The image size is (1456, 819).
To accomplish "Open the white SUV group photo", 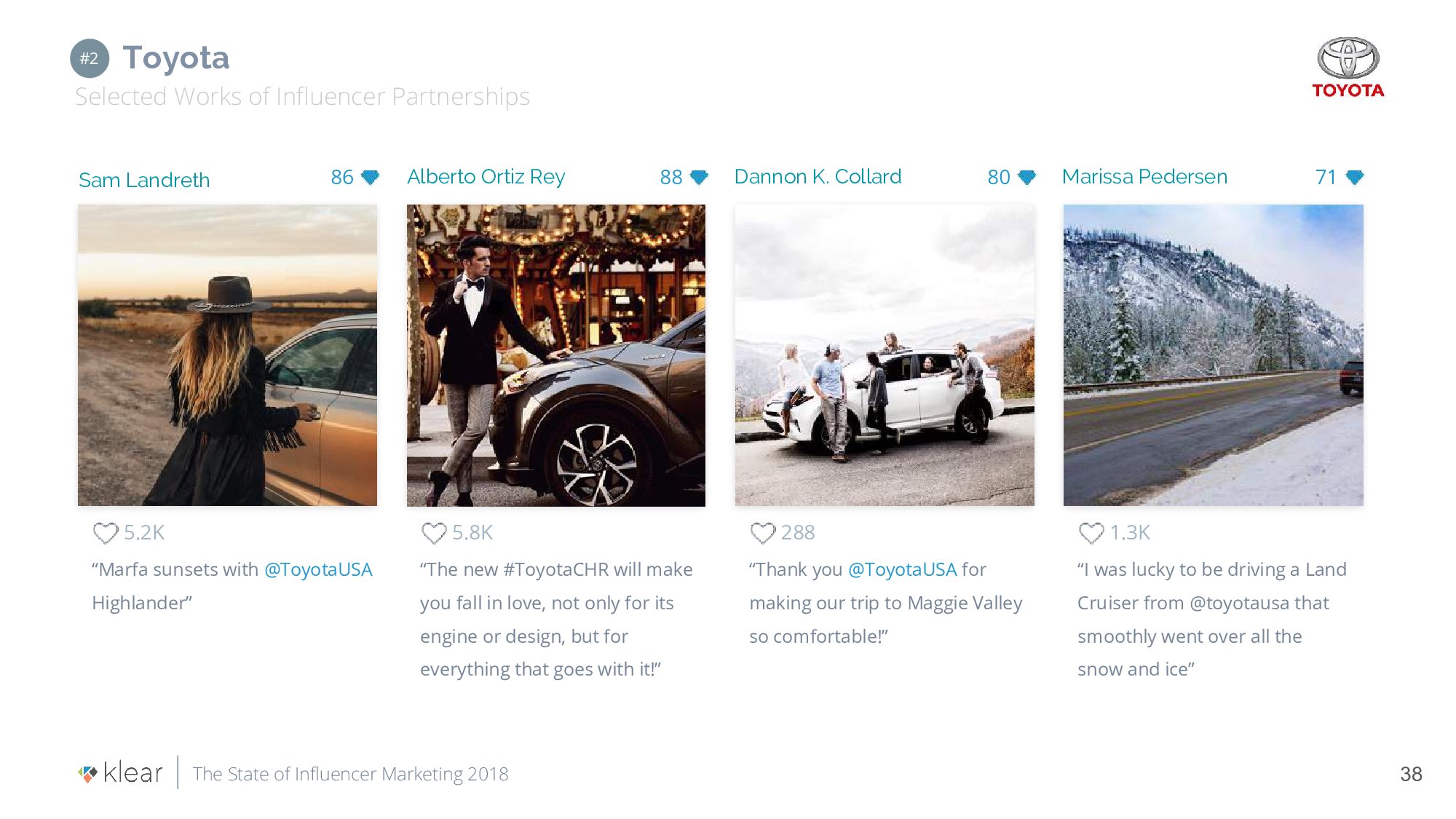I will (x=885, y=355).
